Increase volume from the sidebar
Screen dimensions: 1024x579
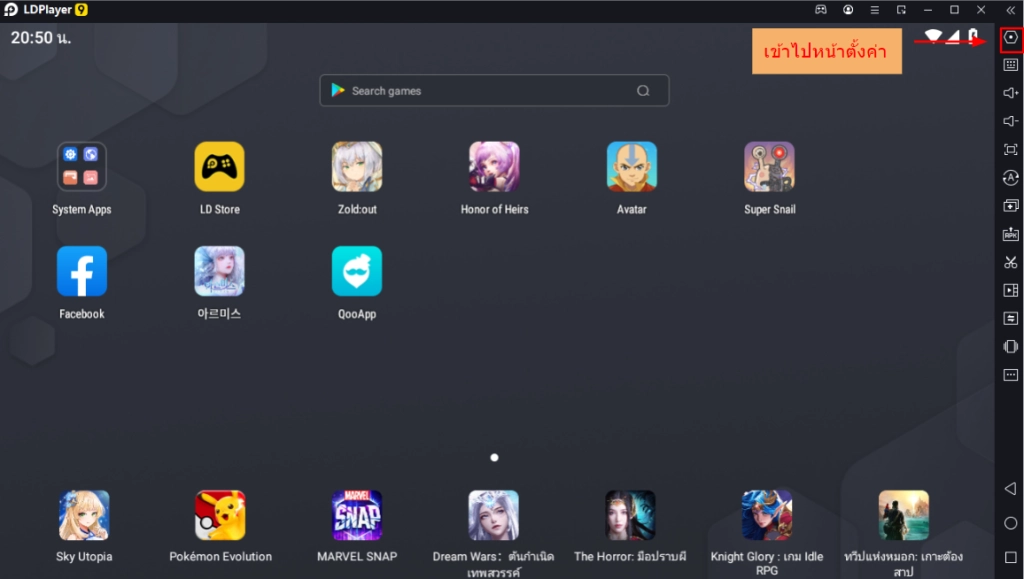(1010, 93)
